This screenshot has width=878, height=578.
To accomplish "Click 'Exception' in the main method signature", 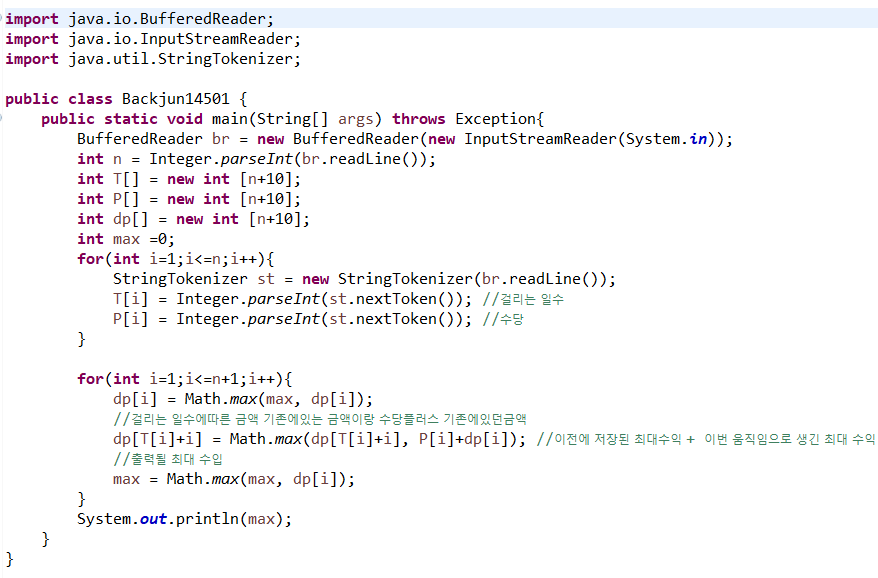I will pos(496,119).
